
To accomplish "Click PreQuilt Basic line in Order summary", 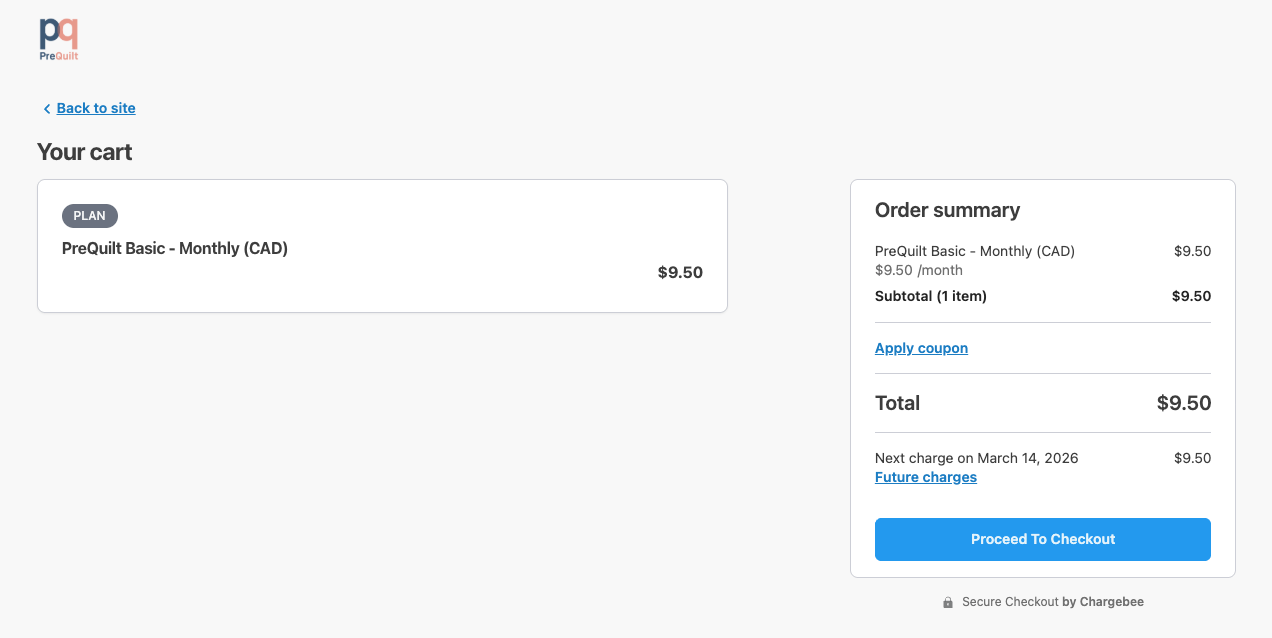I will (974, 251).
